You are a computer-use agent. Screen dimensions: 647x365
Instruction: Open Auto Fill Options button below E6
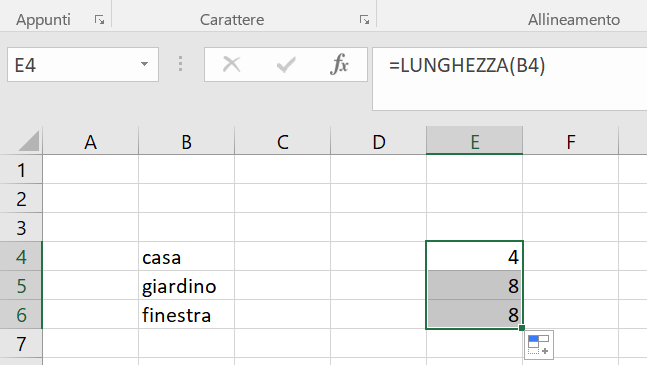[x=539, y=345]
